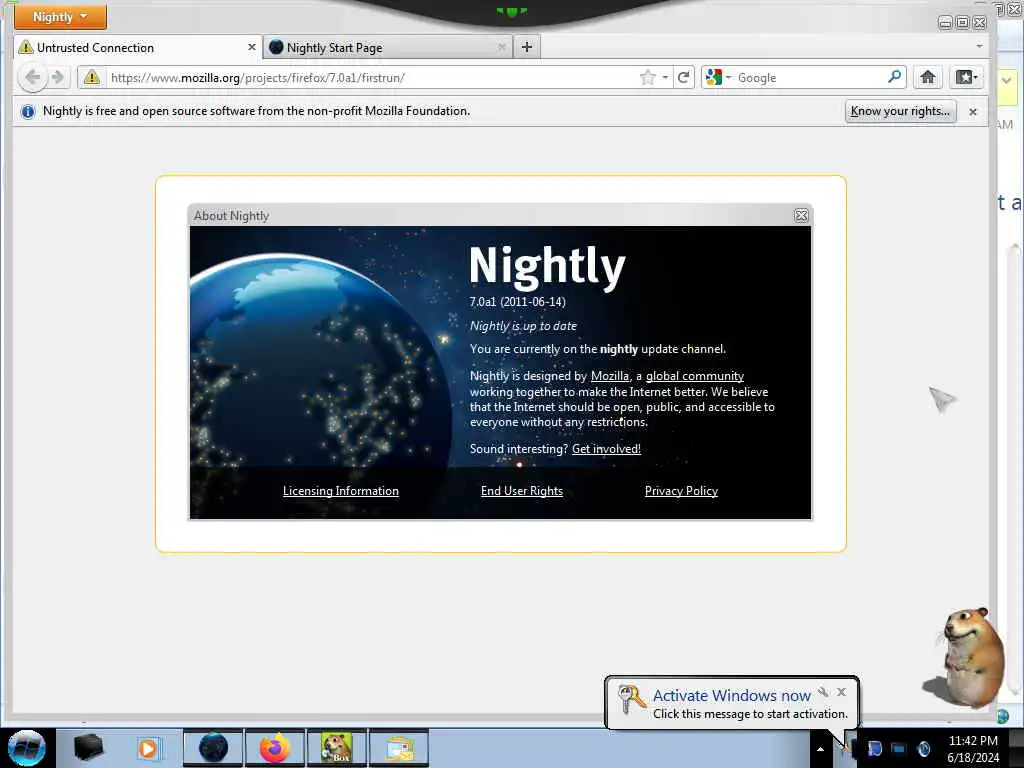Show hidden system tray icons
The width and height of the screenshot is (1024, 768).
[x=820, y=748]
